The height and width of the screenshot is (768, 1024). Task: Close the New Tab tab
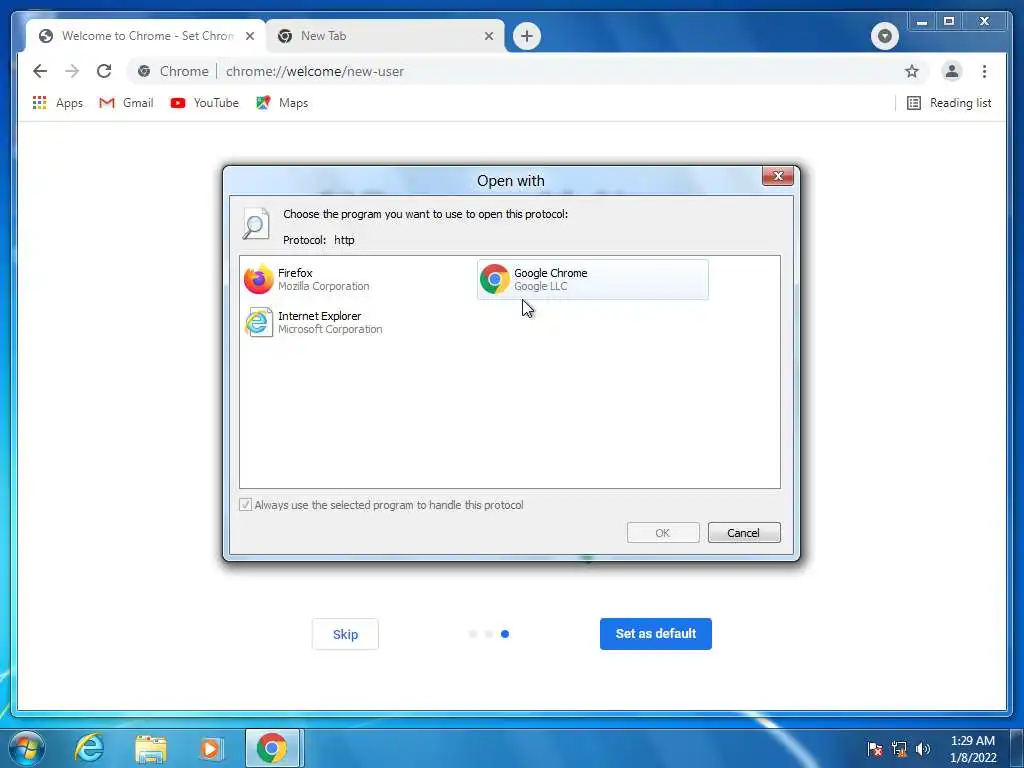[x=488, y=36]
